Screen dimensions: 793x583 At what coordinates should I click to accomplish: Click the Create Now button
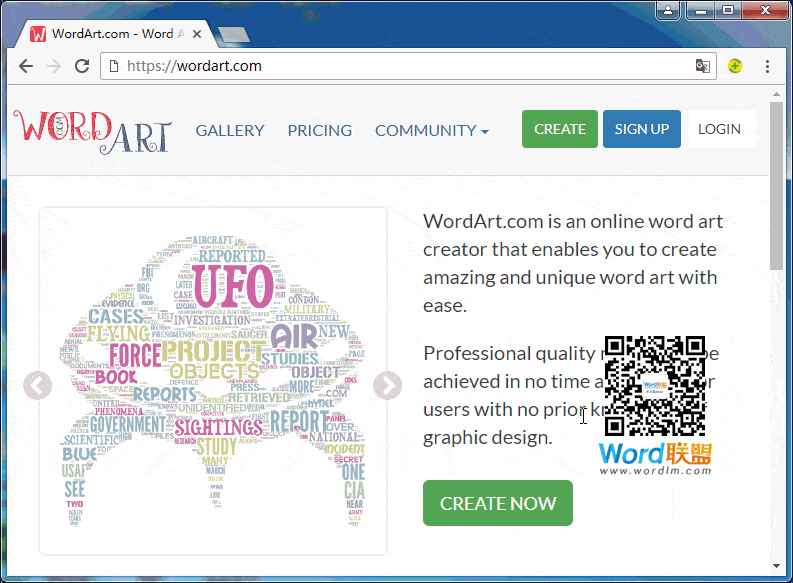497,503
